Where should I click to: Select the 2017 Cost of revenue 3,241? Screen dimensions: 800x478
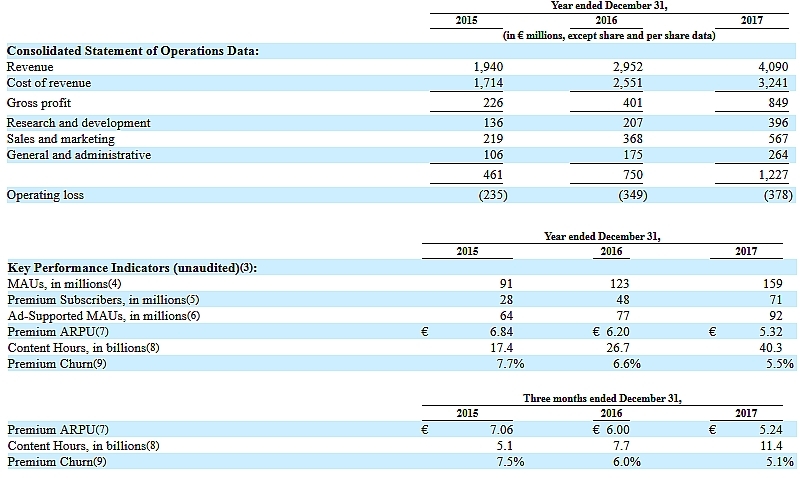[773, 83]
